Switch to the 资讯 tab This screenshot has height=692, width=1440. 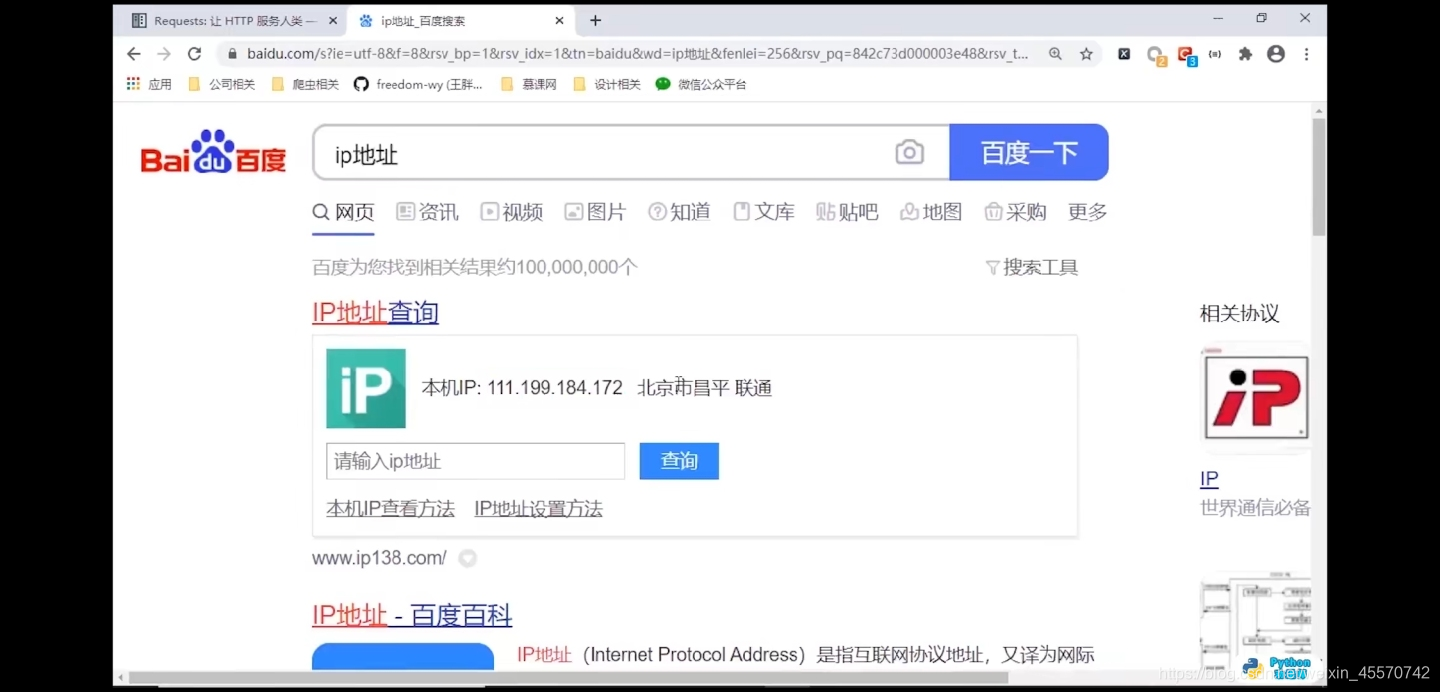428,212
